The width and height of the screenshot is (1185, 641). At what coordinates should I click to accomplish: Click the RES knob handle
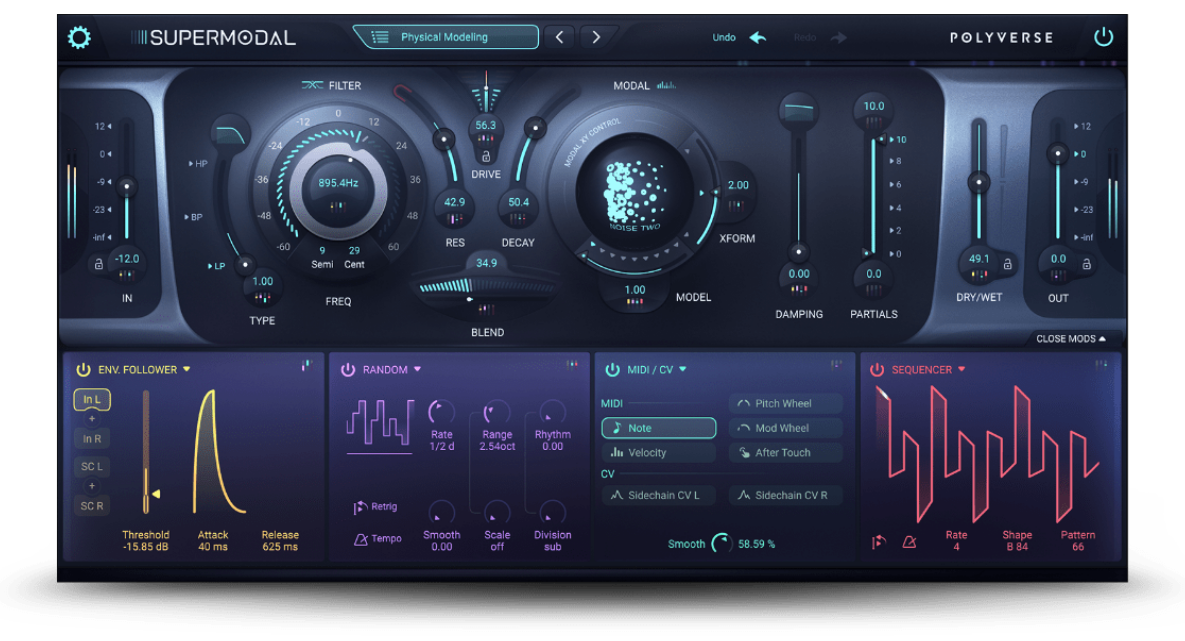[444, 139]
